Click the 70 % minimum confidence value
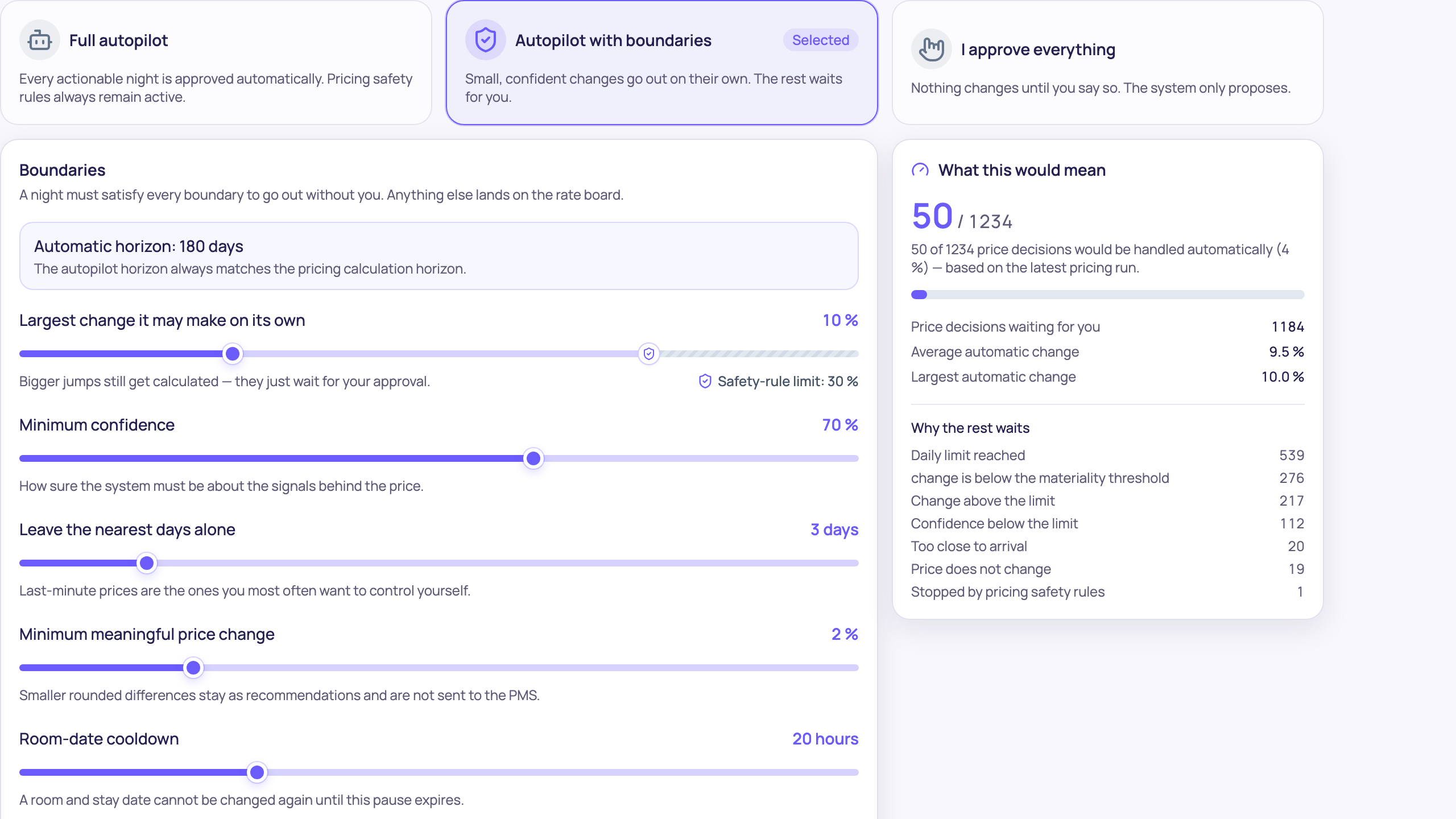 tap(841, 425)
